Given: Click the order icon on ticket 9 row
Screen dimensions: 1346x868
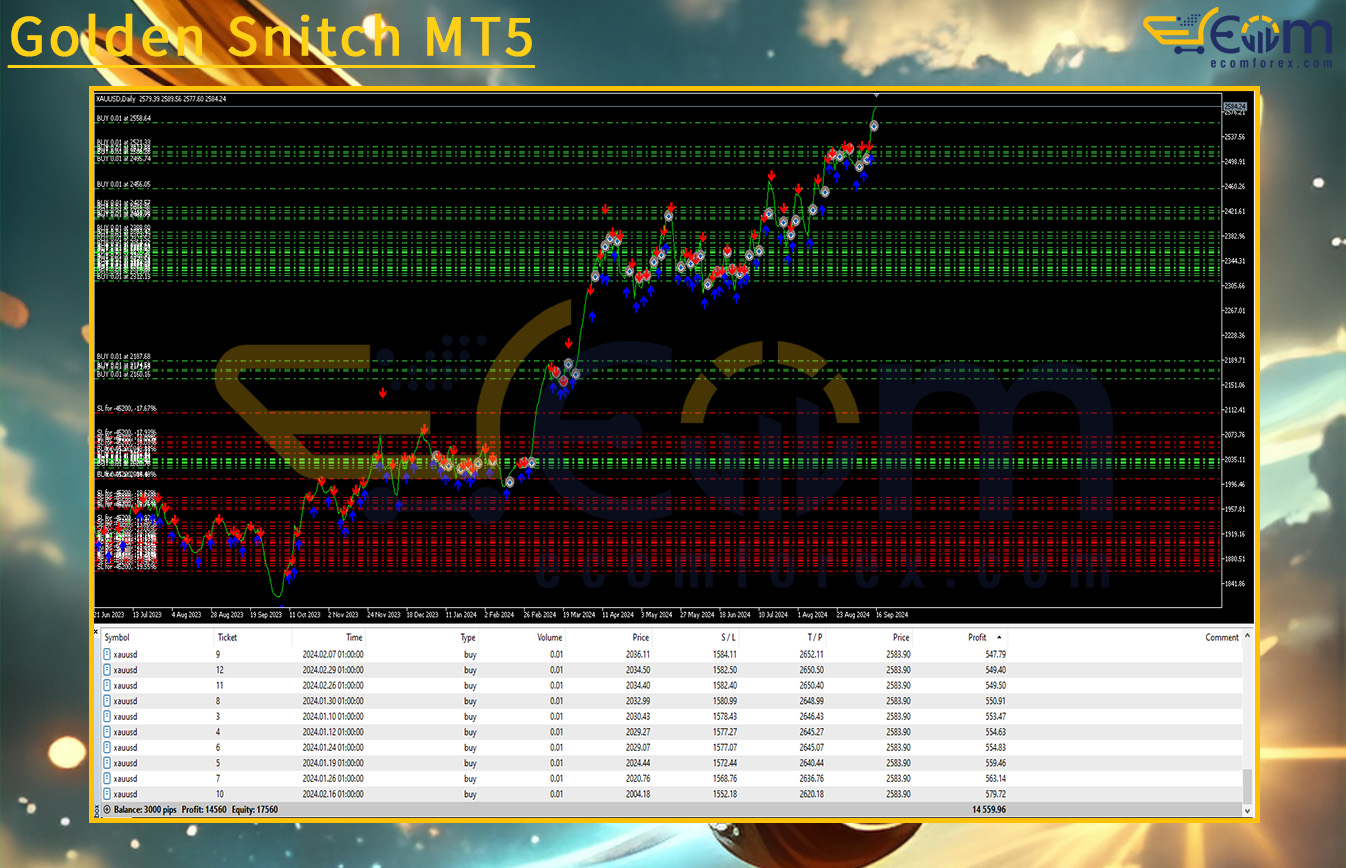Looking at the screenshot, I should [x=107, y=654].
